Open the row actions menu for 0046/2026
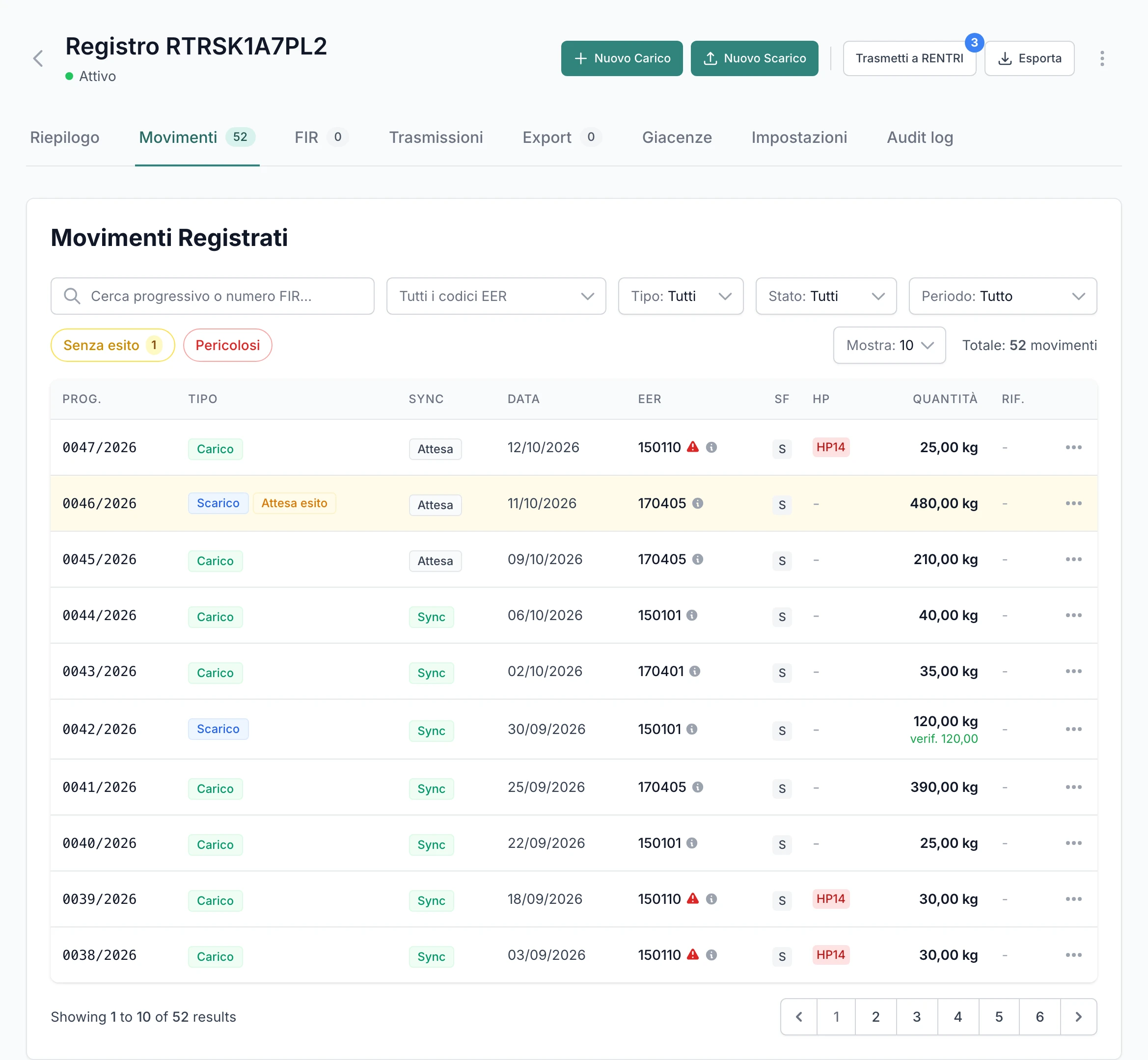Viewport: 1148px width, 1060px height. (1073, 503)
